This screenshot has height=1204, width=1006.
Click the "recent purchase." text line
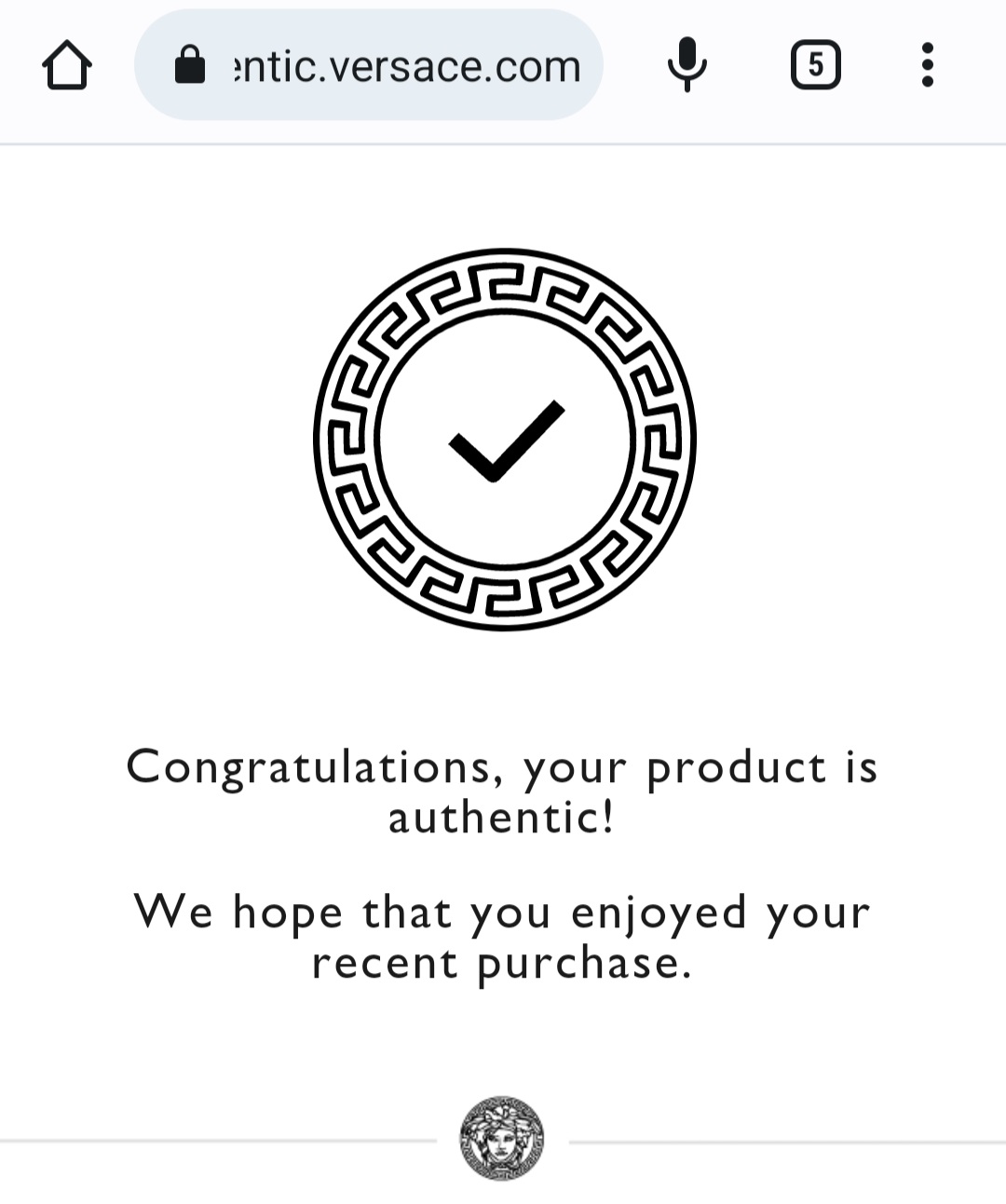(501, 963)
